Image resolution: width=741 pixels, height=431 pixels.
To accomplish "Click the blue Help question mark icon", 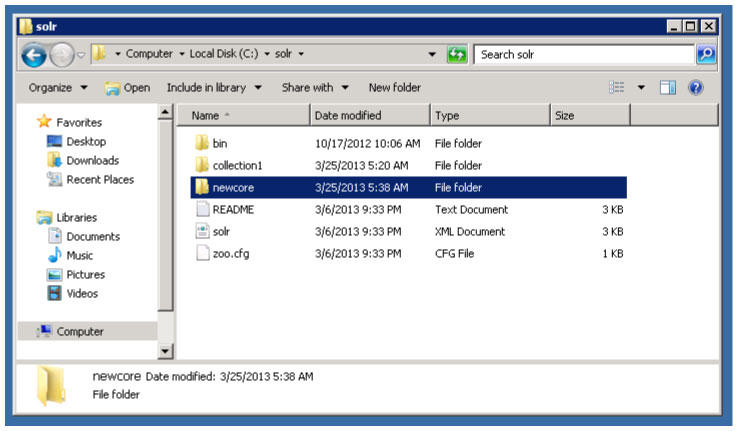I will [x=696, y=87].
